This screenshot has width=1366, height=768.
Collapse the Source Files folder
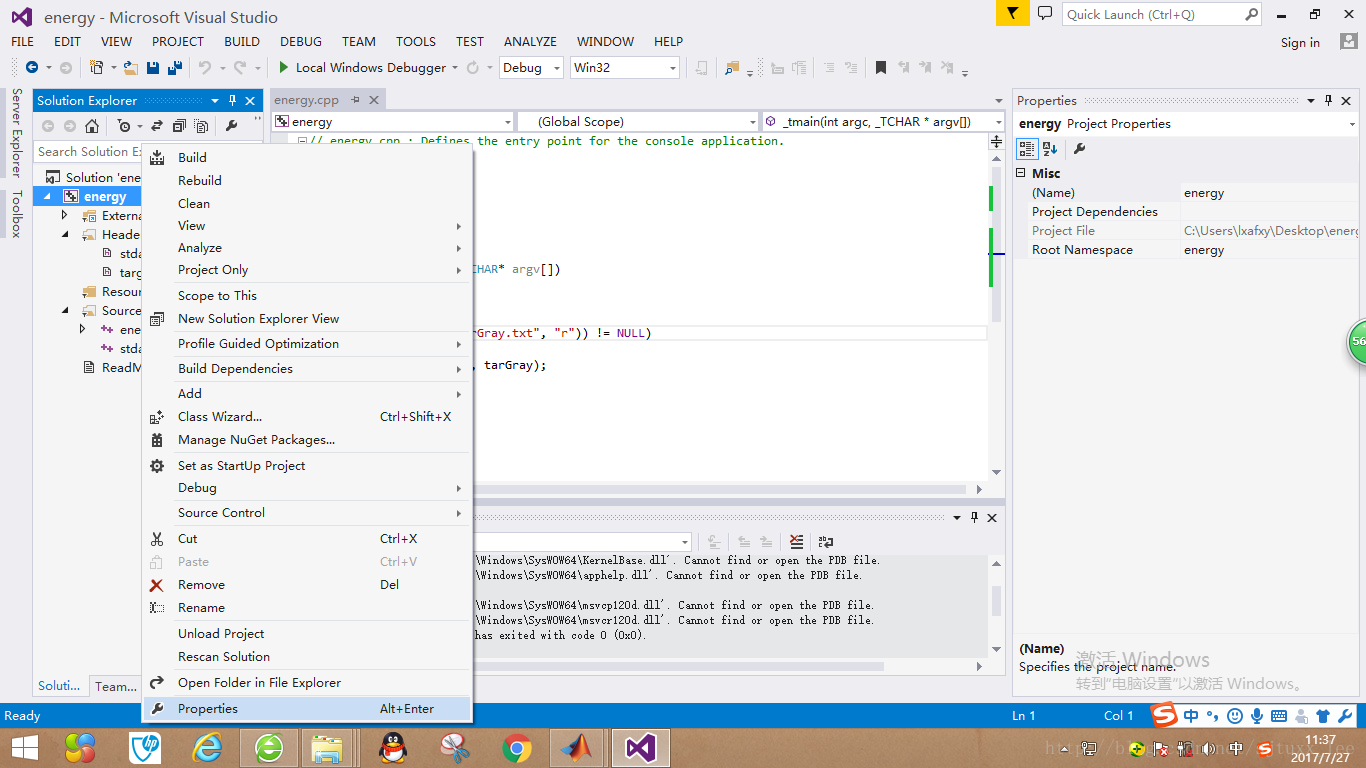click(x=65, y=310)
